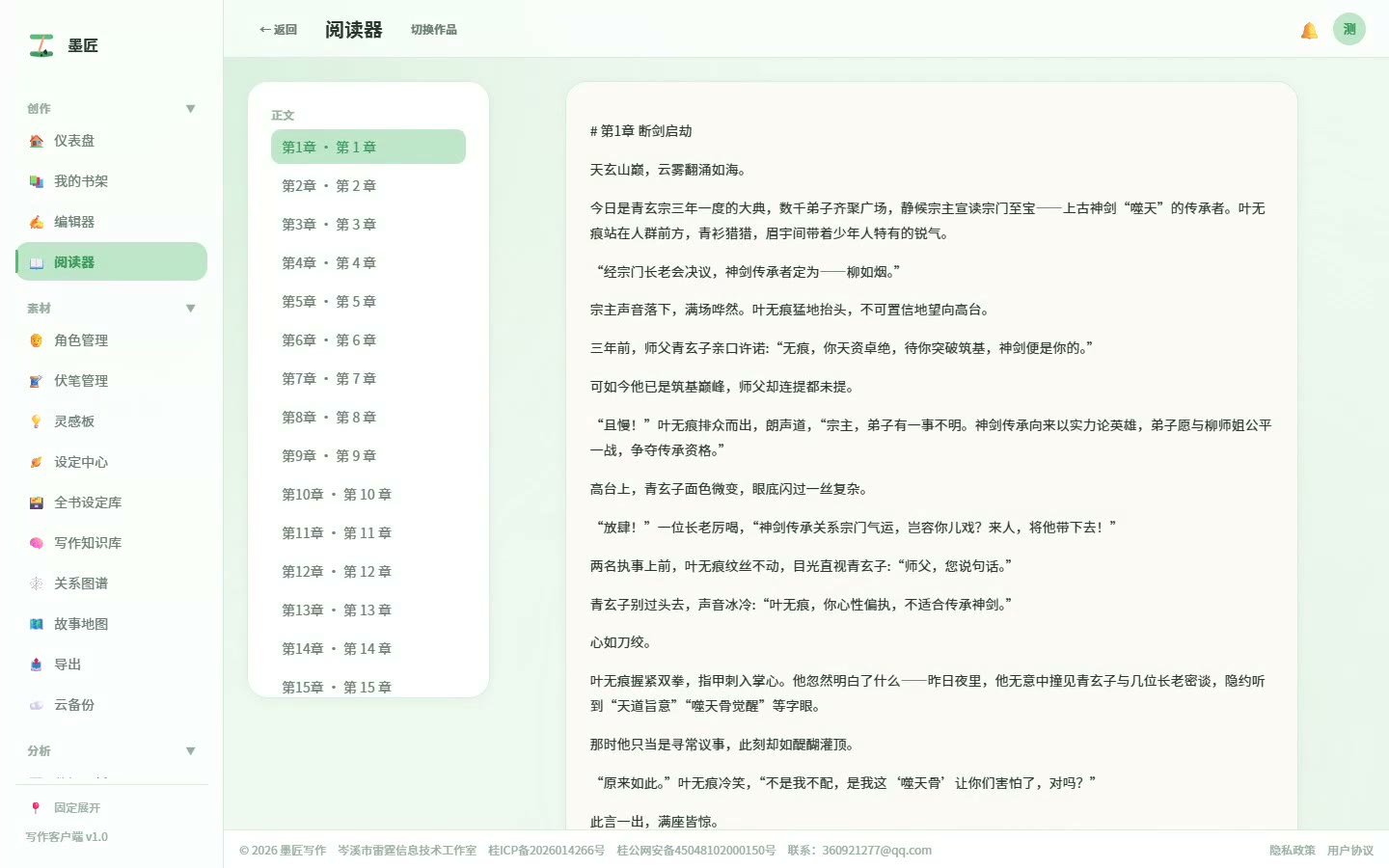Select chapter 第10章 in the list
This screenshot has width=1389, height=868.
click(x=368, y=494)
